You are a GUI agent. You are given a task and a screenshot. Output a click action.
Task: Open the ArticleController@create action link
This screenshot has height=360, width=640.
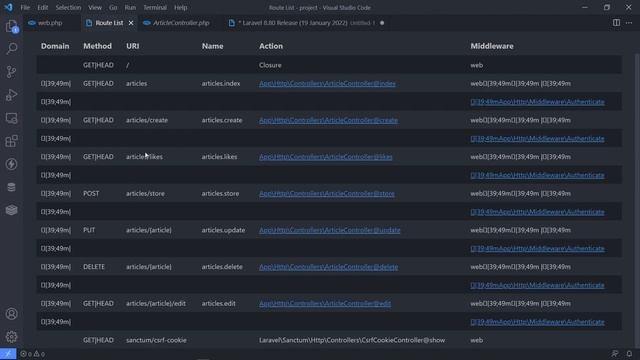click(x=329, y=120)
